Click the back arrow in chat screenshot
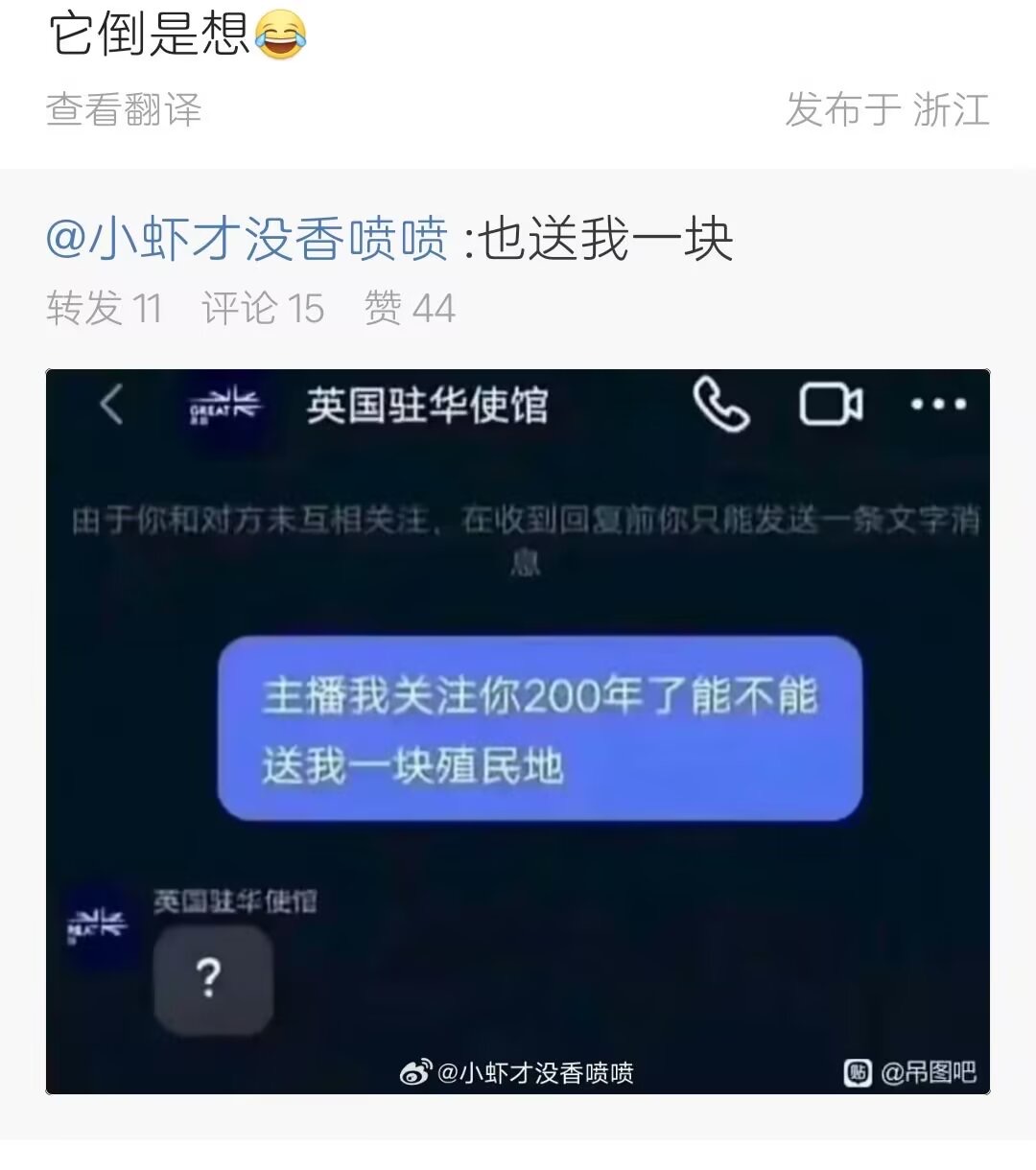Viewport: 1036px width, 1170px height. 112,404
